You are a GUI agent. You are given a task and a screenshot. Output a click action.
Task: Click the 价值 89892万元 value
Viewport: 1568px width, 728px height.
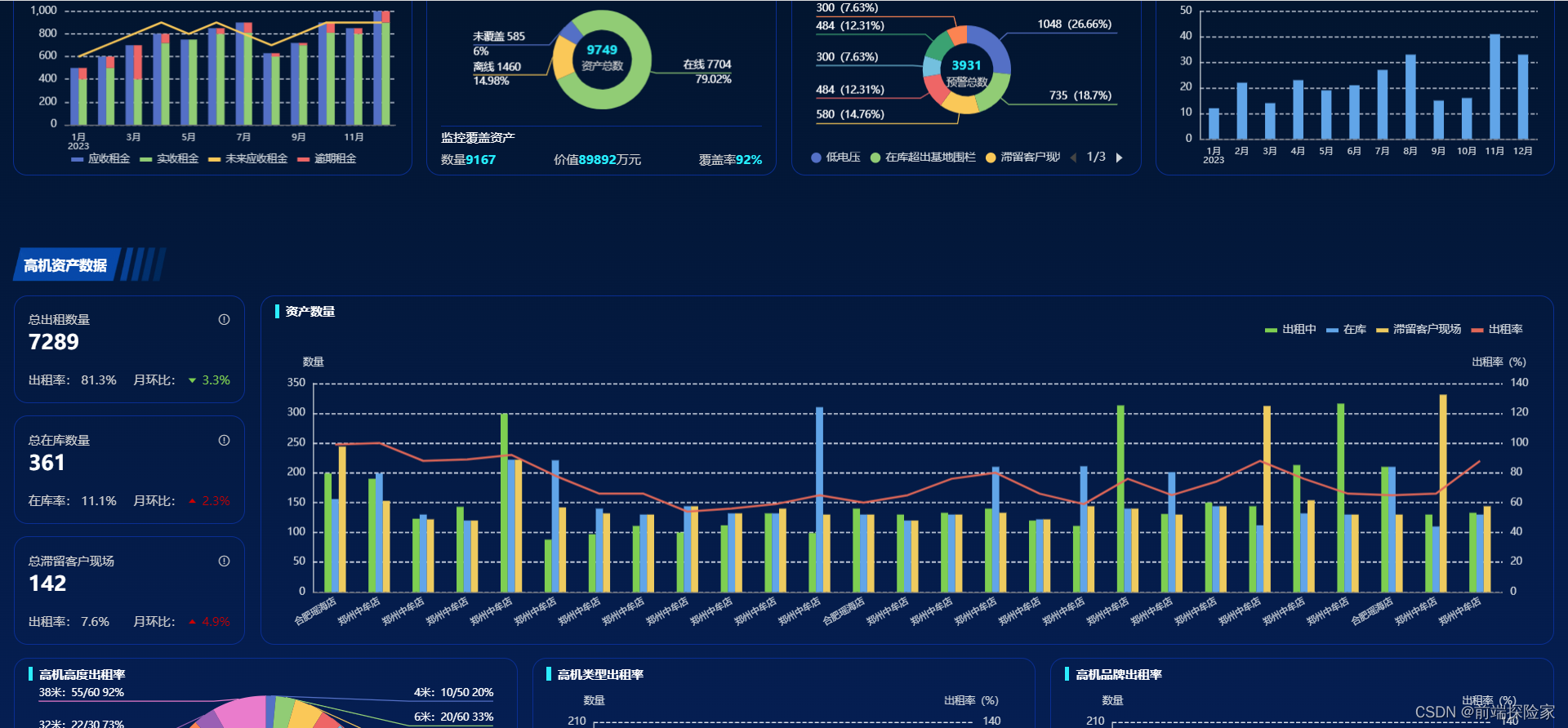coord(609,160)
